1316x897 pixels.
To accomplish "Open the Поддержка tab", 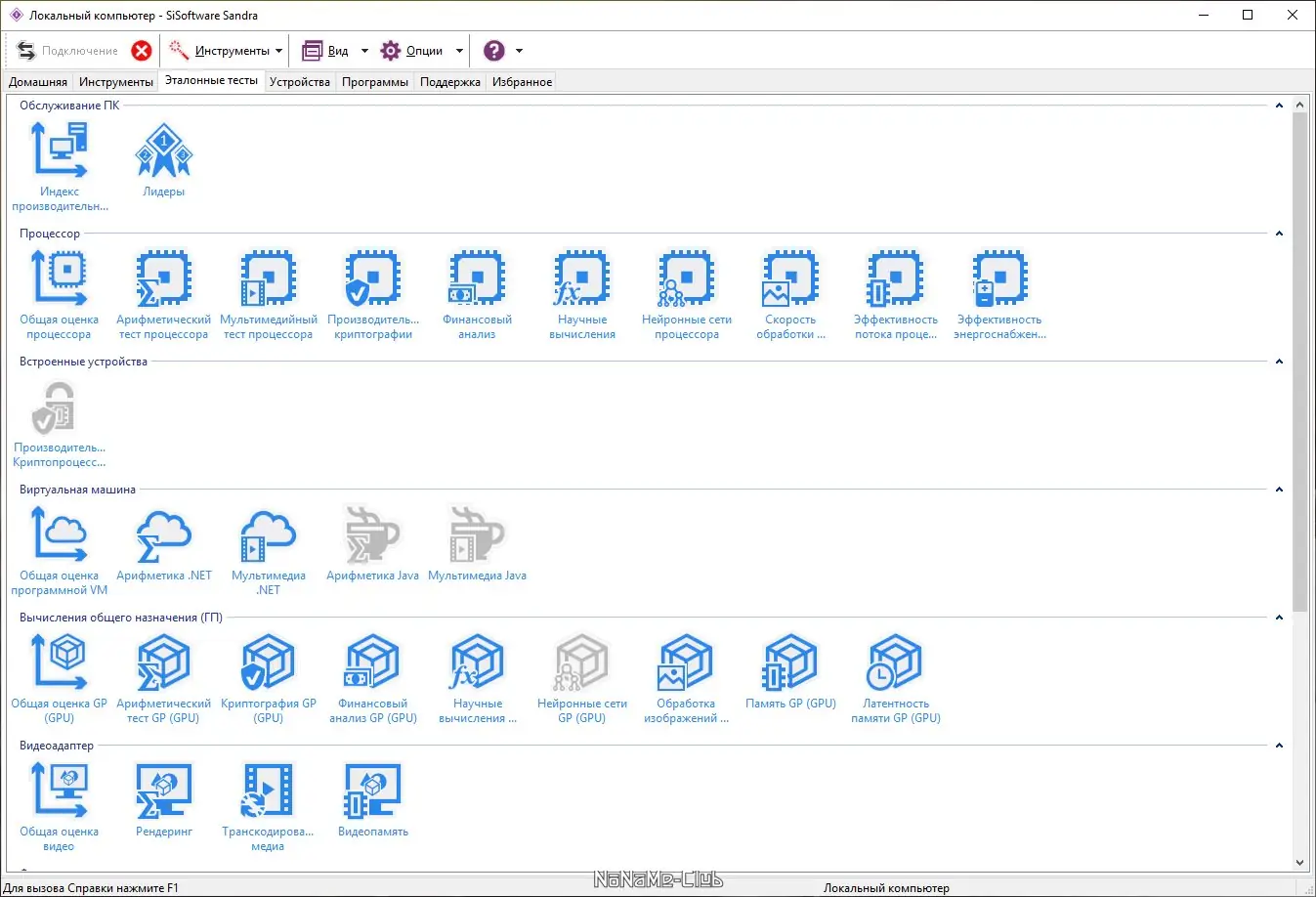I will click(x=450, y=82).
